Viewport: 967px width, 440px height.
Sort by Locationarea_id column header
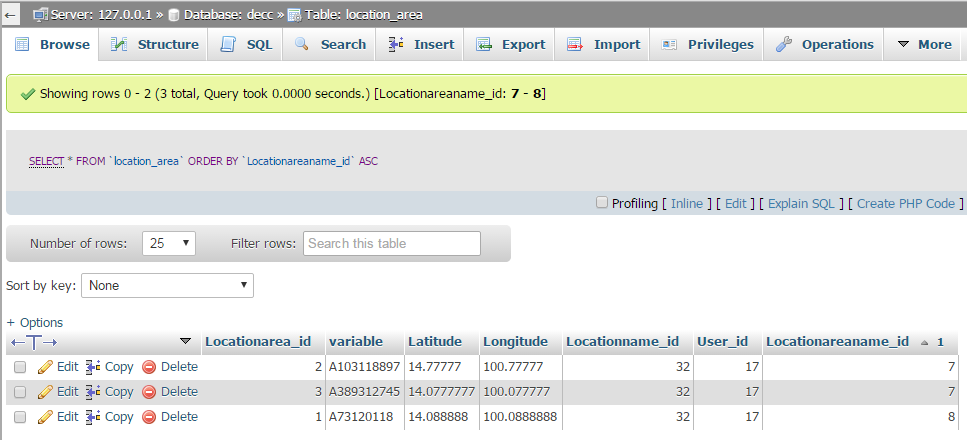click(257, 341)
